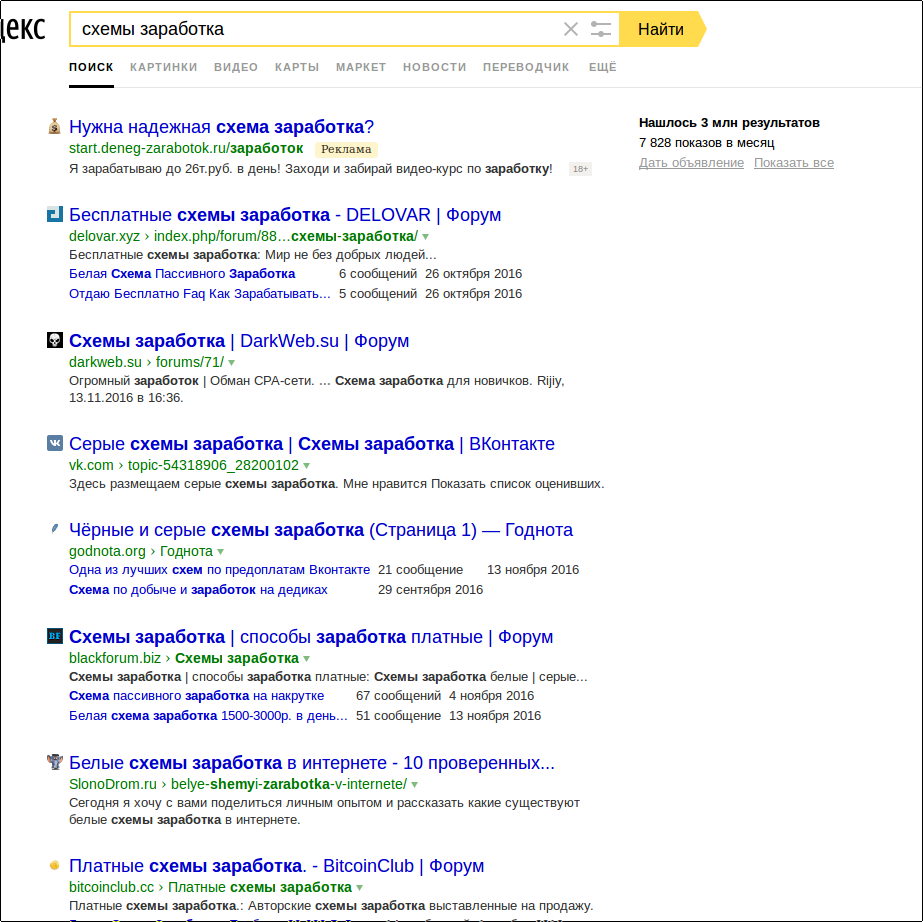This screenshot has width=923, height=922.
Task: Expand dropdown arrow next to SlonoDrom.ru URL
Action: point(414,785)
